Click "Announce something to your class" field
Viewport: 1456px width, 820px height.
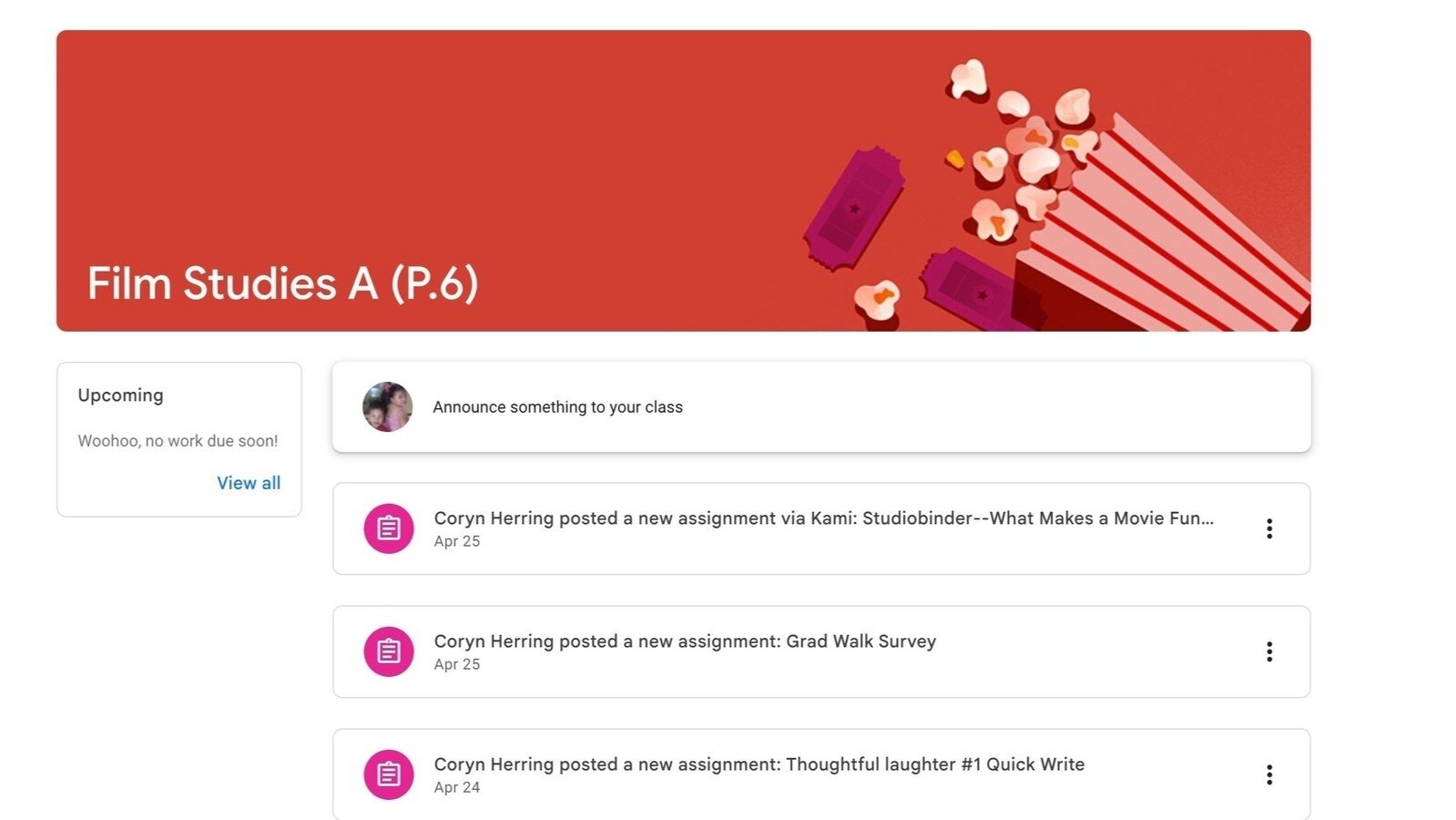(557, 407)
